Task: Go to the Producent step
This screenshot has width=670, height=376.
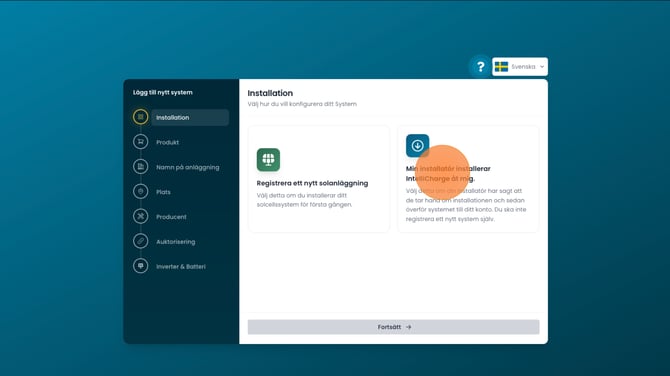Action: [x=171, y=217]
